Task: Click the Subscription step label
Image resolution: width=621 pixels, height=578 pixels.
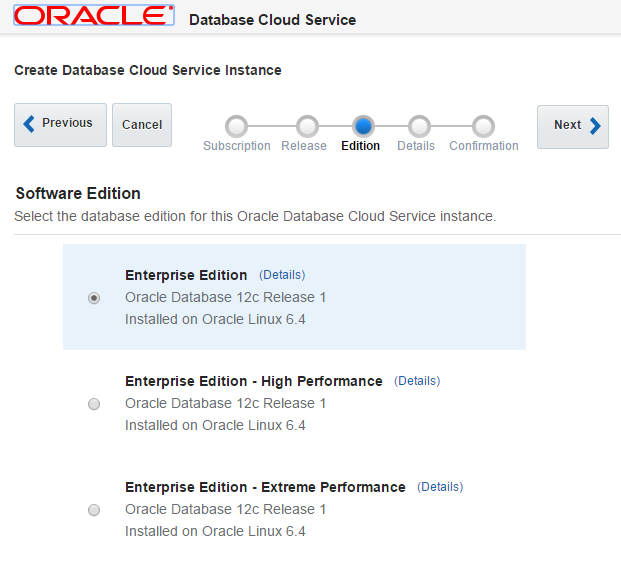Action: 237,146
